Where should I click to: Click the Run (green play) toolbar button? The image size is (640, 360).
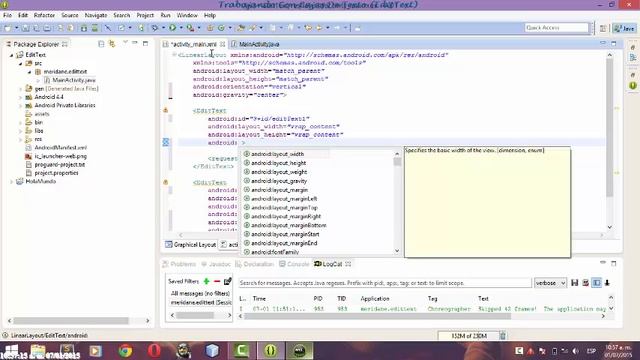[x=173, y=28]
